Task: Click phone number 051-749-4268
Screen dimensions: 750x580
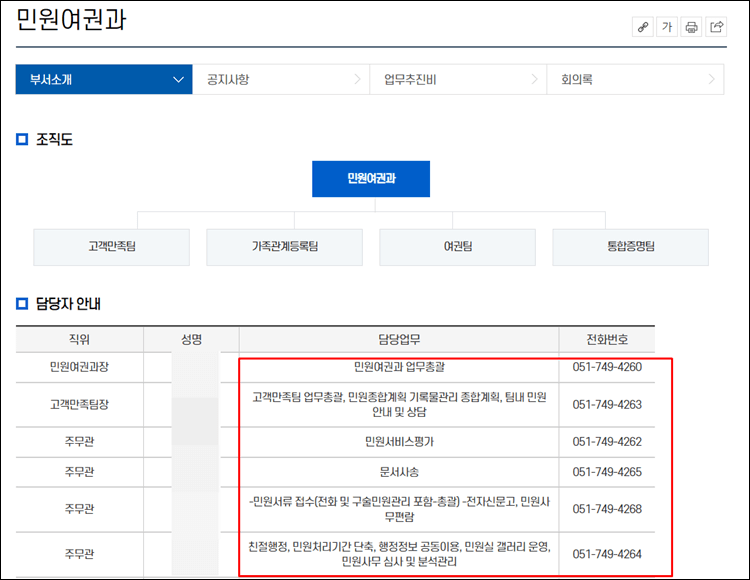Action: pos(607,509)
